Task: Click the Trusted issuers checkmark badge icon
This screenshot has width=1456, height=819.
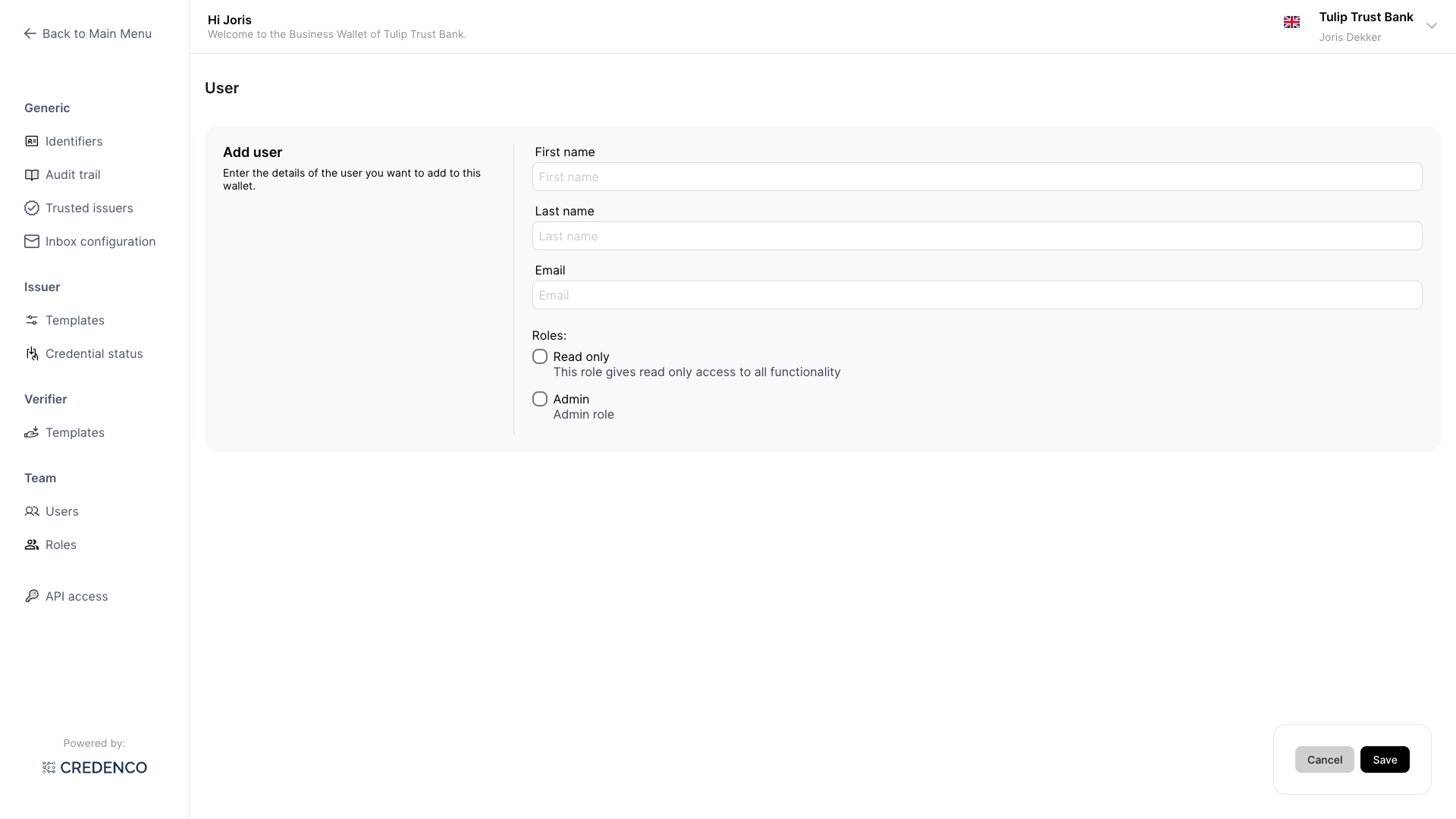Action: click(32, 208)
